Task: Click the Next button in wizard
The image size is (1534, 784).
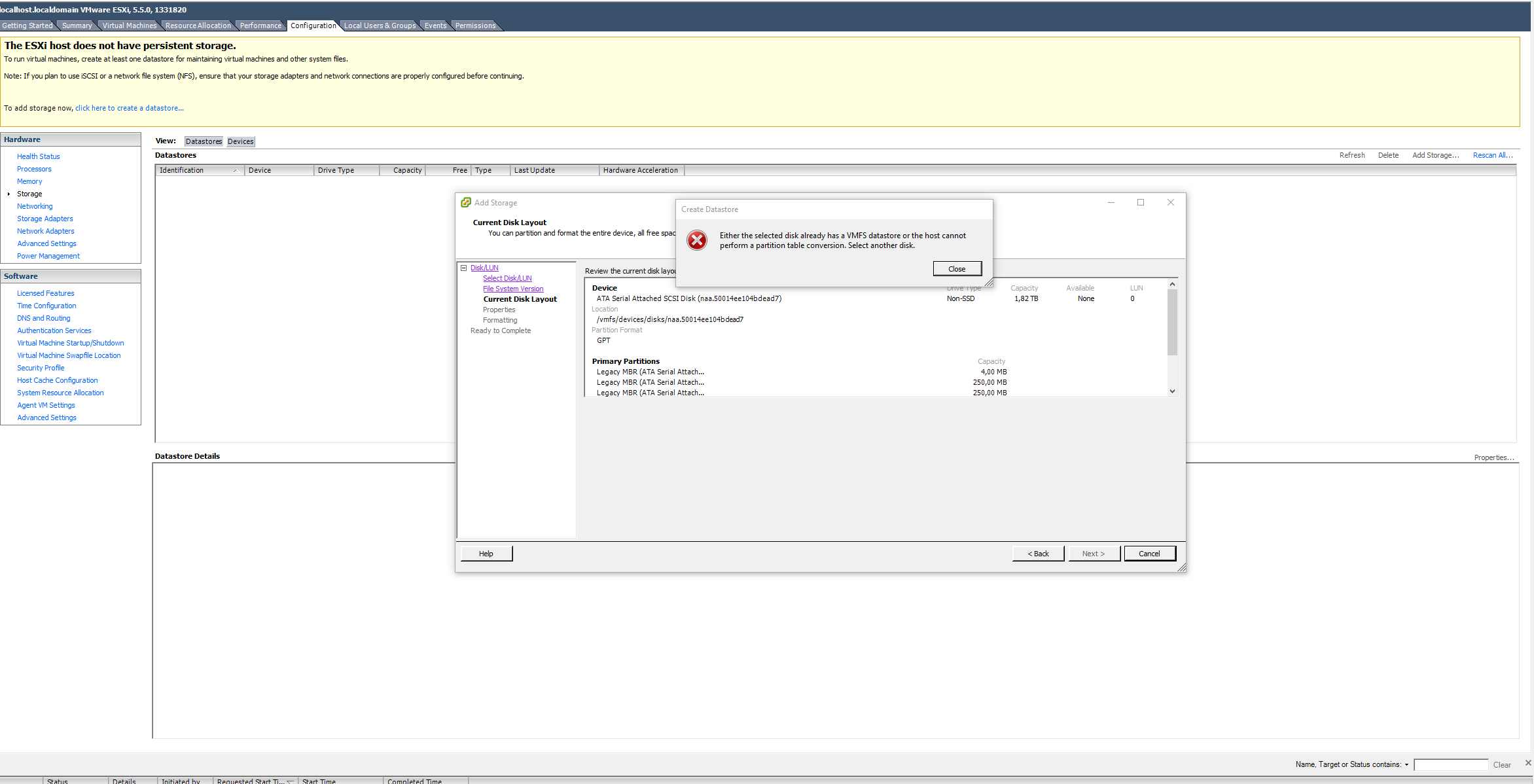Action: (1094, 554)
